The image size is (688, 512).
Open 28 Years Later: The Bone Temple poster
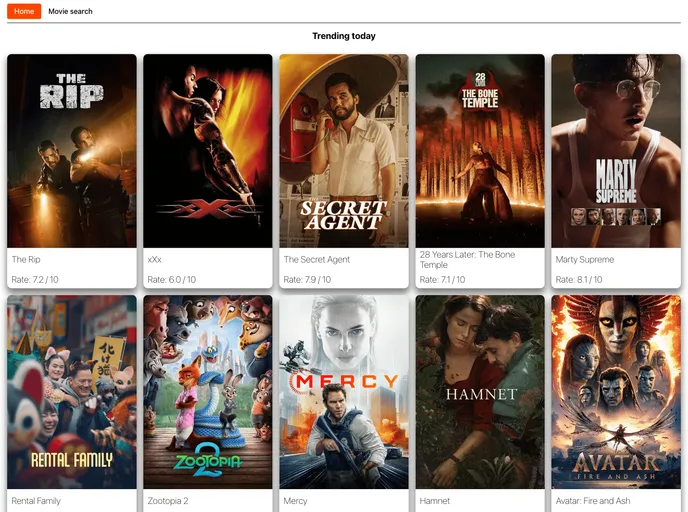click(480, 151)
